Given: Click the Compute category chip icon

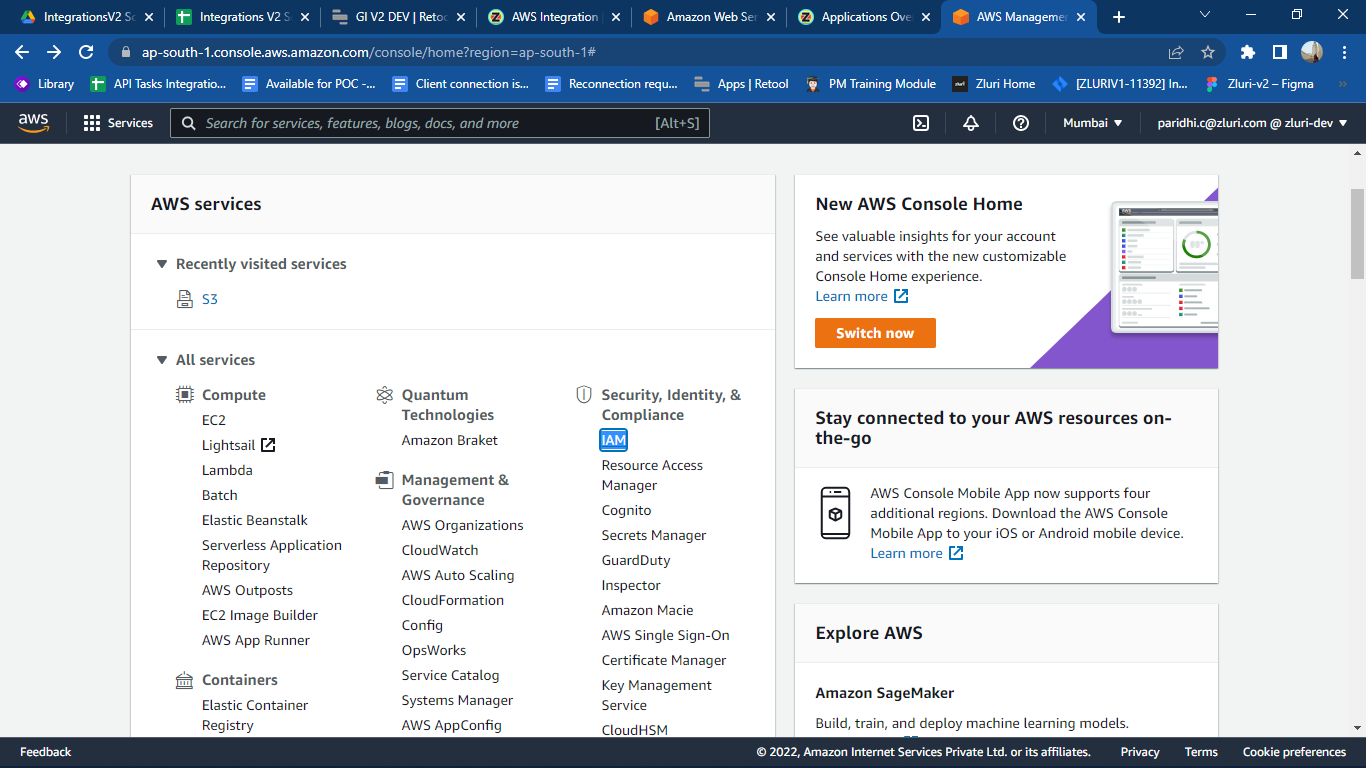Looking at the screenshot, I should [x=185, y=395].
